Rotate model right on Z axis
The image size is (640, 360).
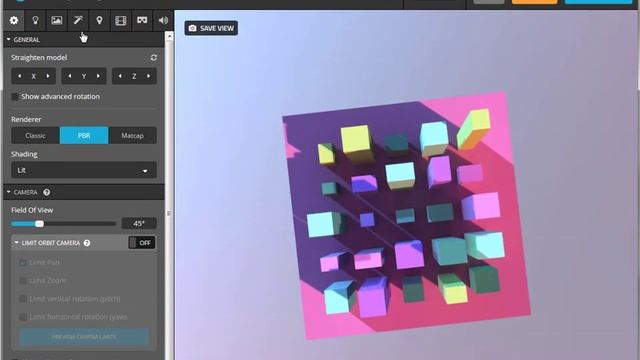pyautogui.click(x=148, y=76)
